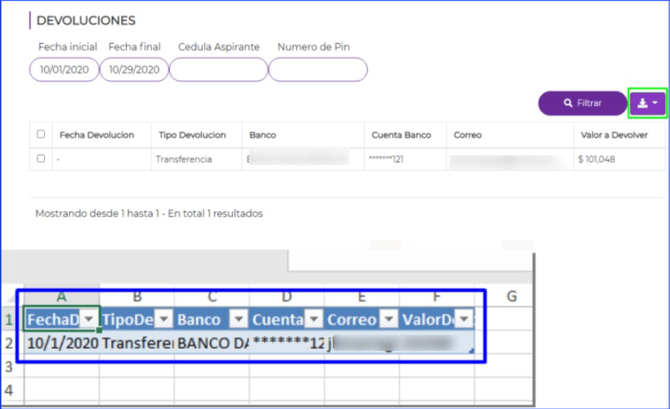
Task: Select Excel row 1 header
Action: click(x=9, y=319)
